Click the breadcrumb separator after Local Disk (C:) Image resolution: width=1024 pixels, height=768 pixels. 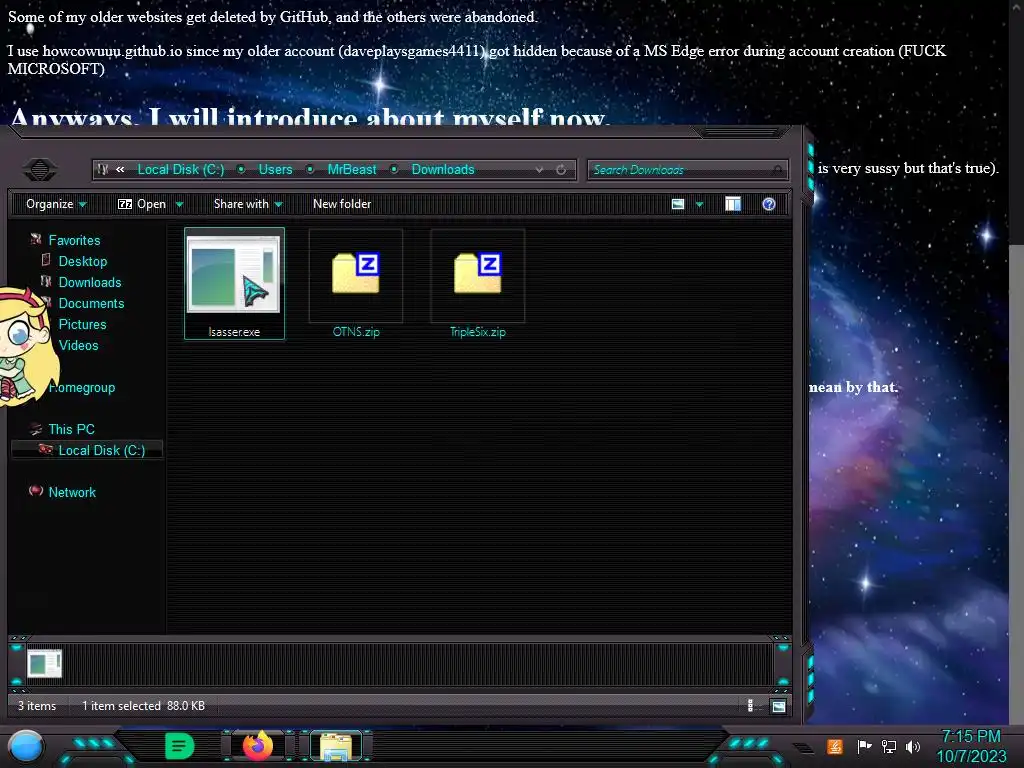click(x=241, y=170)
